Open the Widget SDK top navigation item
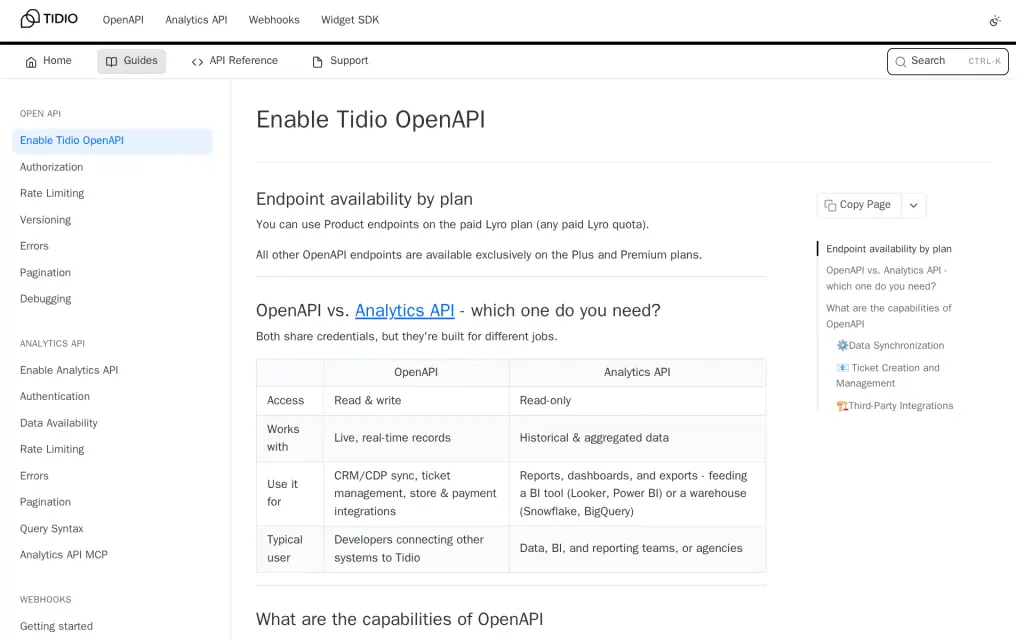The image size is (1024, 640). pos(350,20)
